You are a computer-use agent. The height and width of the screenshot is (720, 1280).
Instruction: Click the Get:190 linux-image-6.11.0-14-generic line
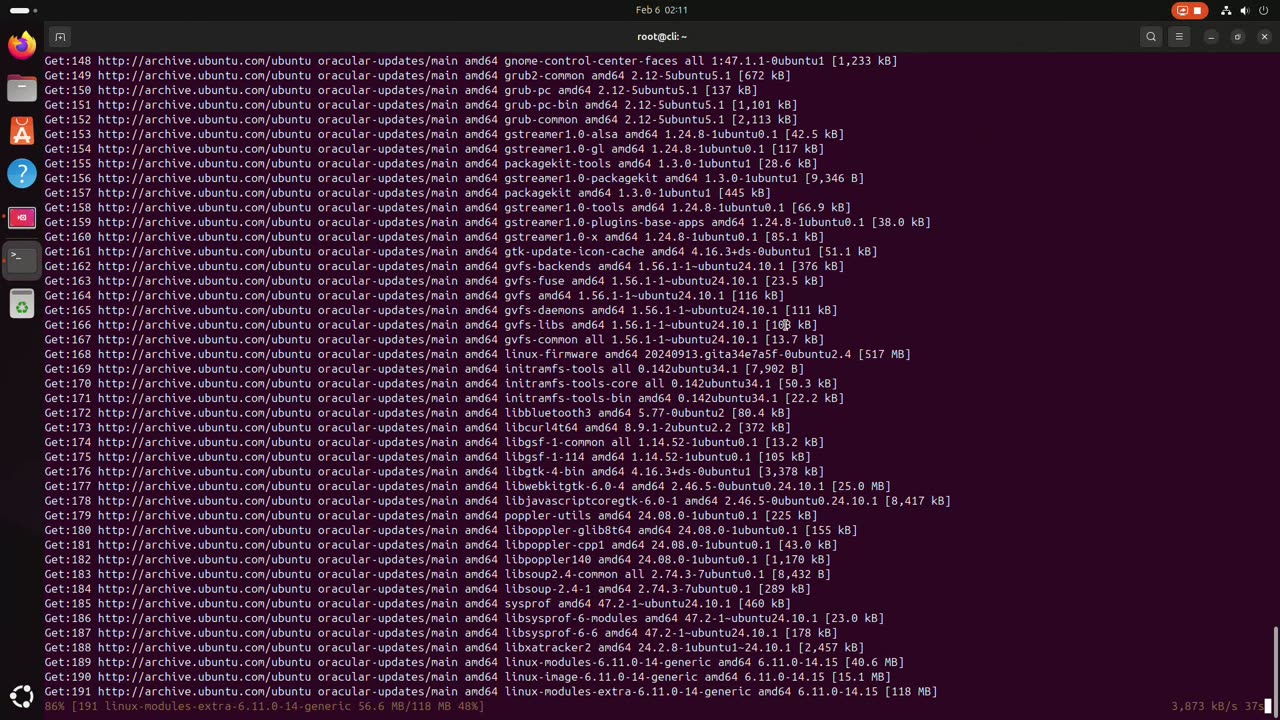(467, 677)
